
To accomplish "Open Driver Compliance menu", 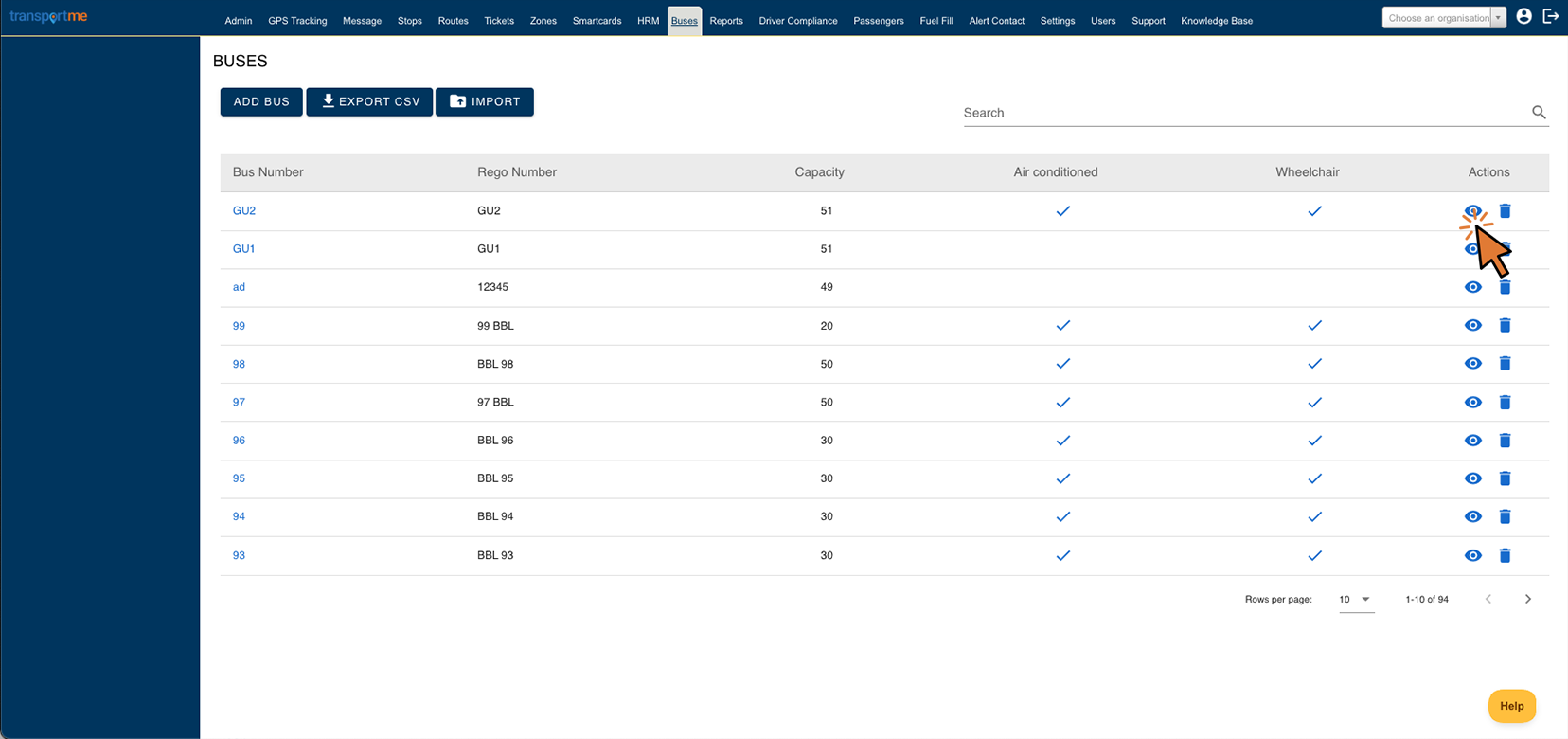I will [798, 21].
